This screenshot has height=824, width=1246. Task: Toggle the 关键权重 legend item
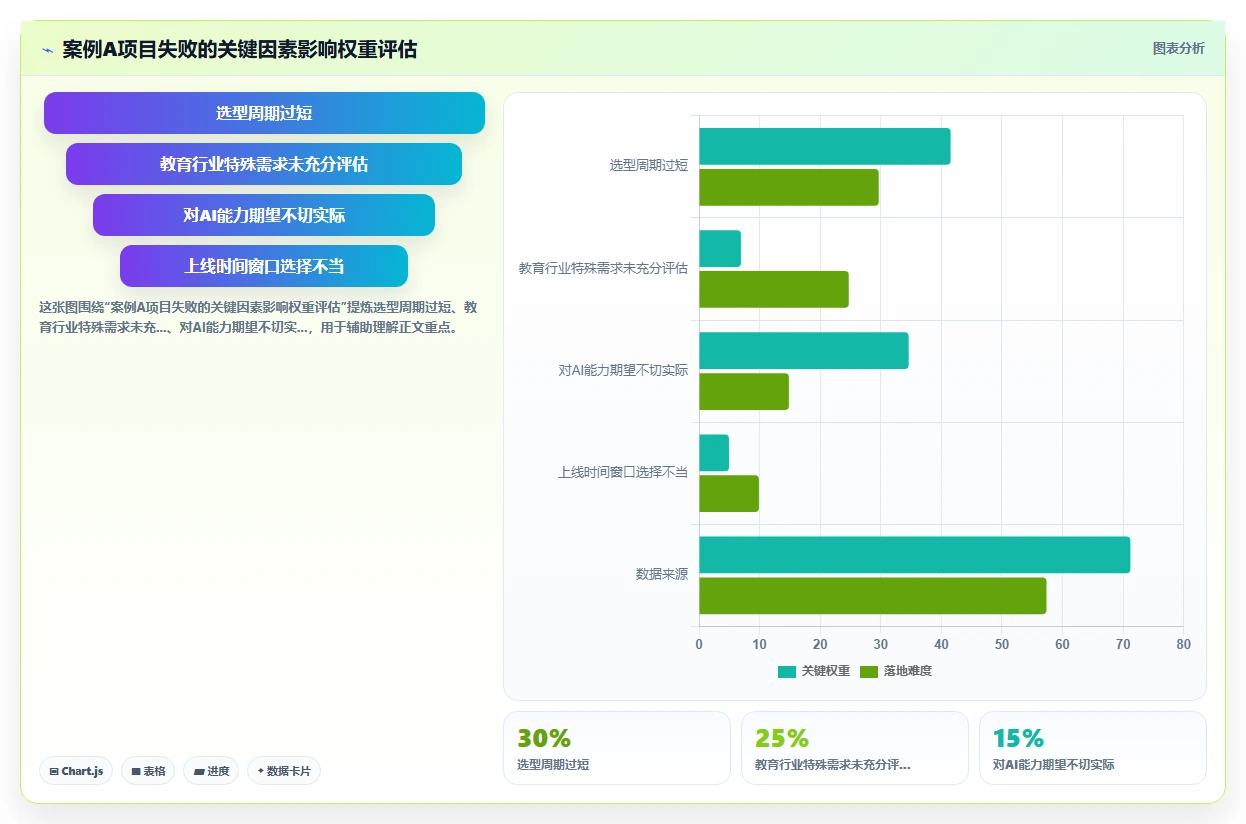(x=814, y=671)
